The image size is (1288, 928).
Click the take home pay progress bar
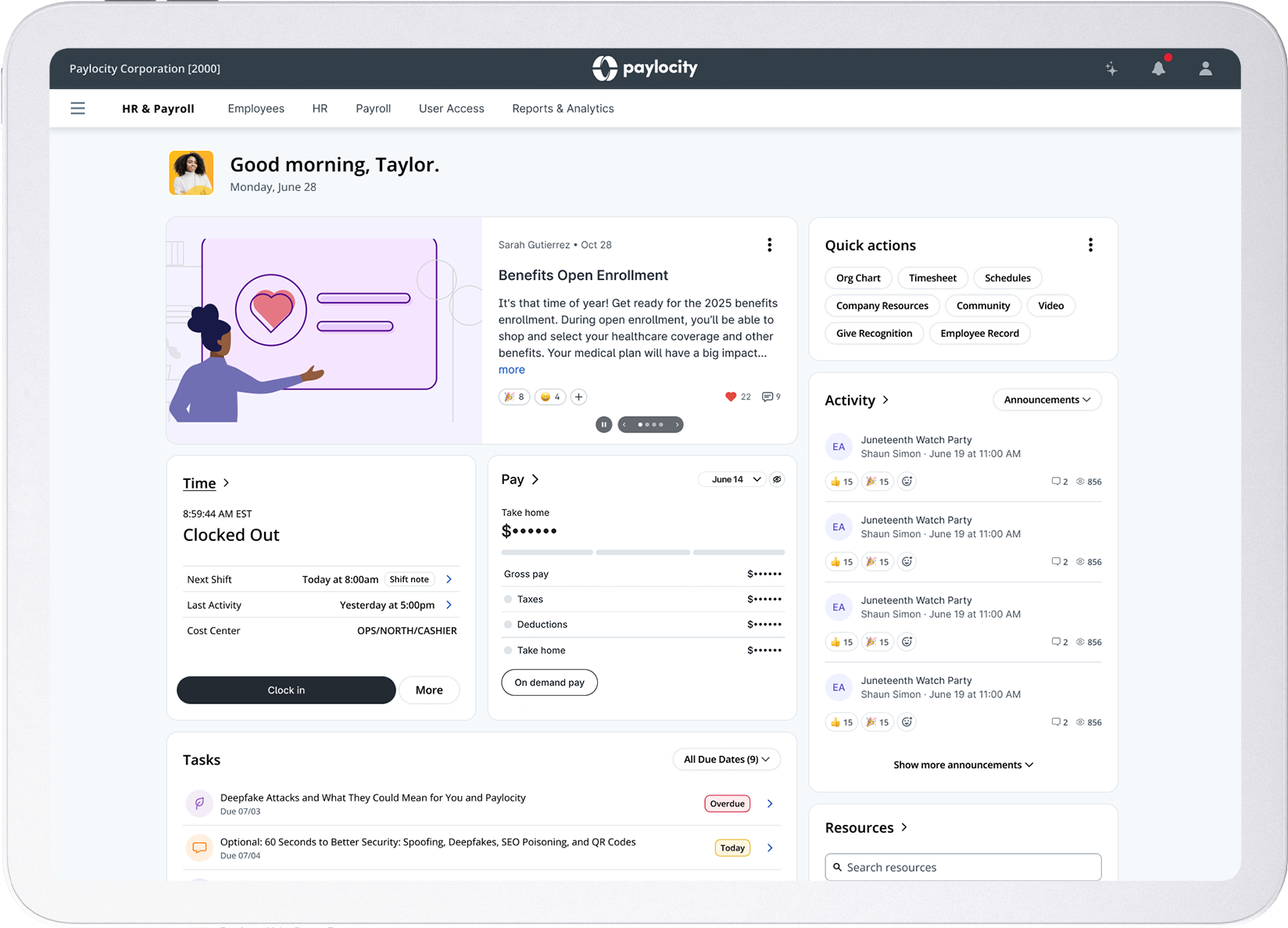(642, 553)
